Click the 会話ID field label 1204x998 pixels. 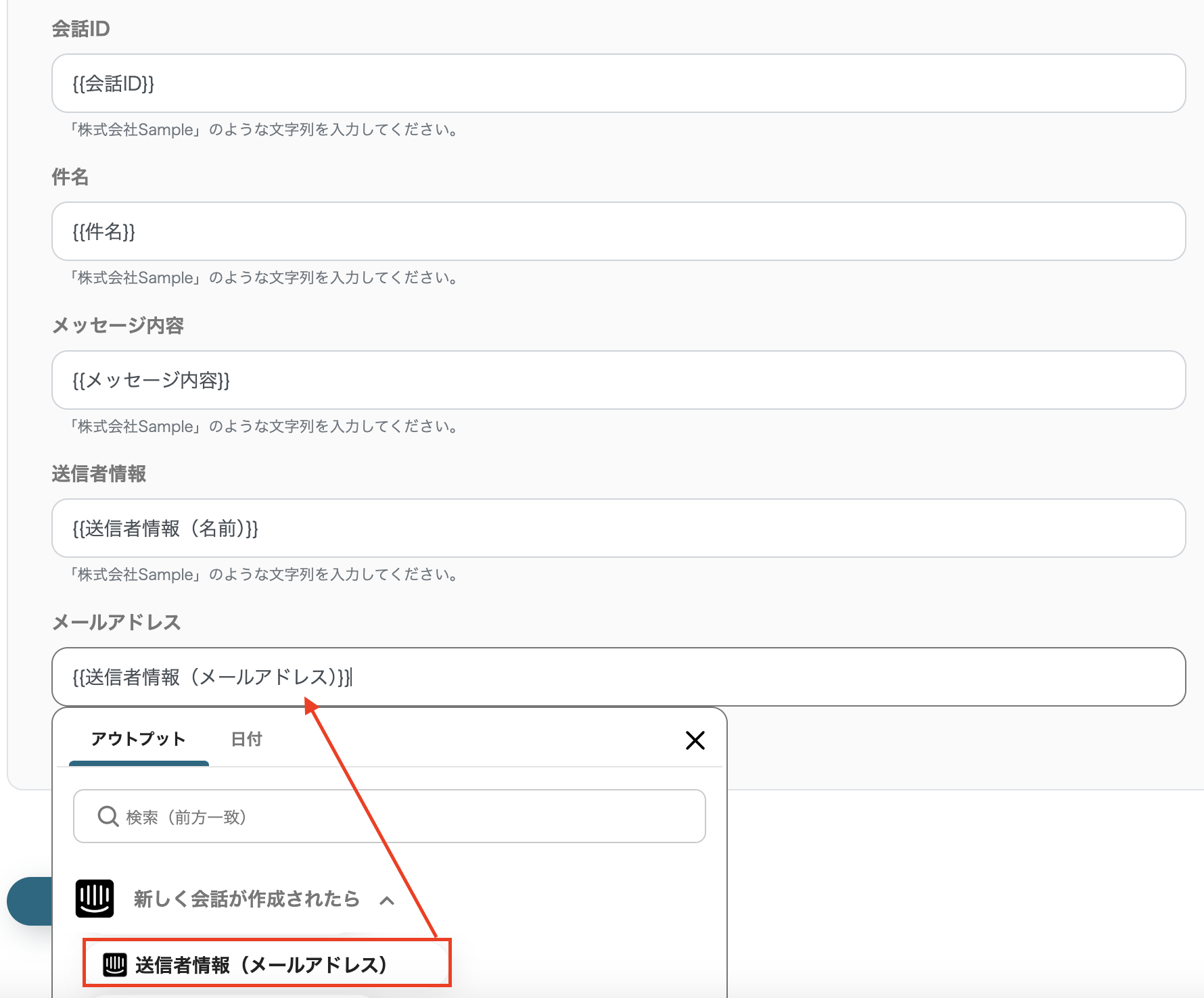coord(80,28)
